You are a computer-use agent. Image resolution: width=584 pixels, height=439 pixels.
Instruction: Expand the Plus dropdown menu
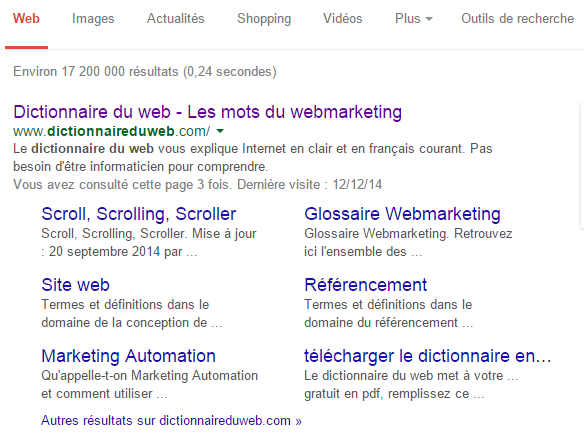(413, 19)
